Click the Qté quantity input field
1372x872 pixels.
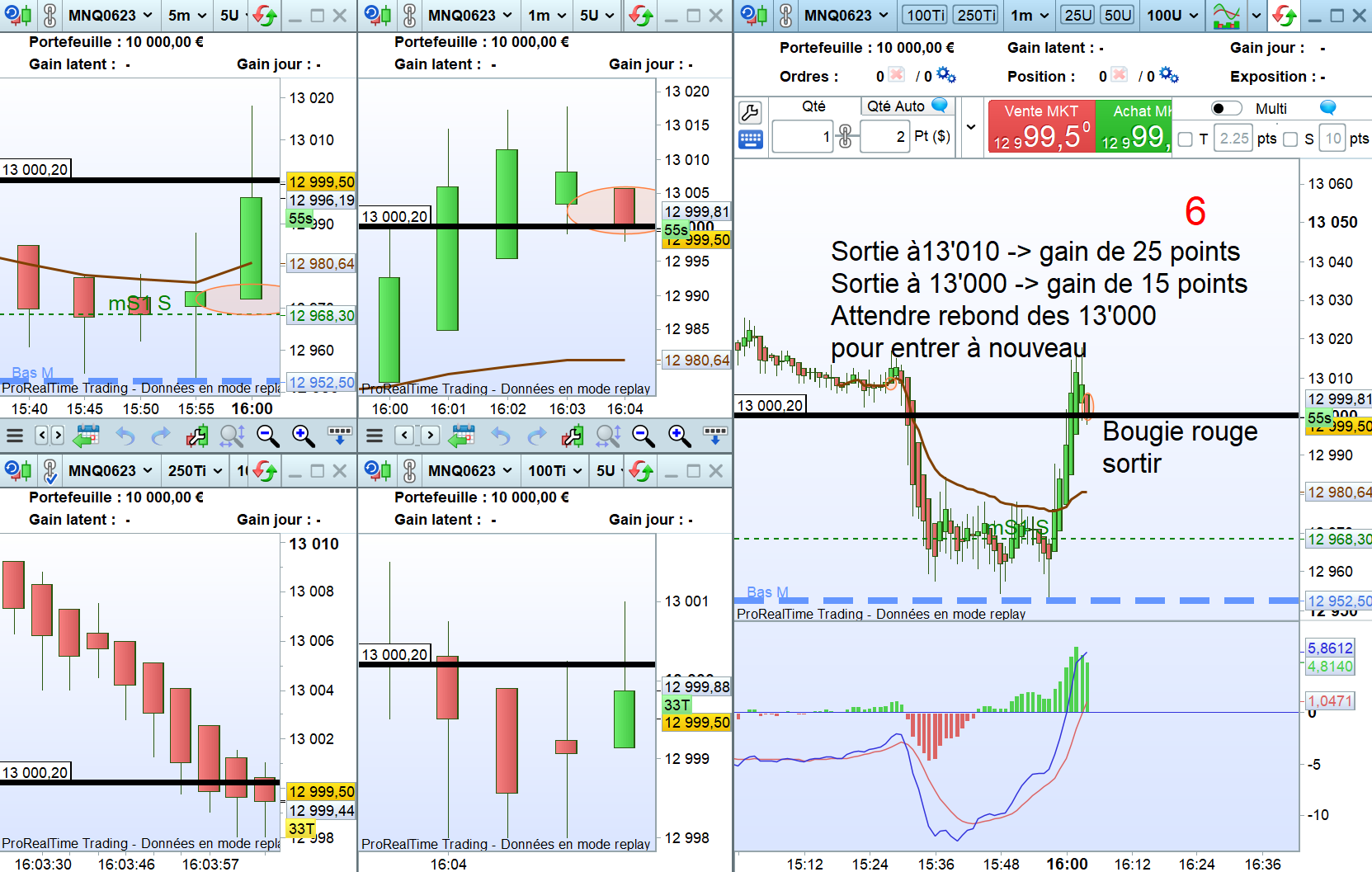(x=802, y=137)
